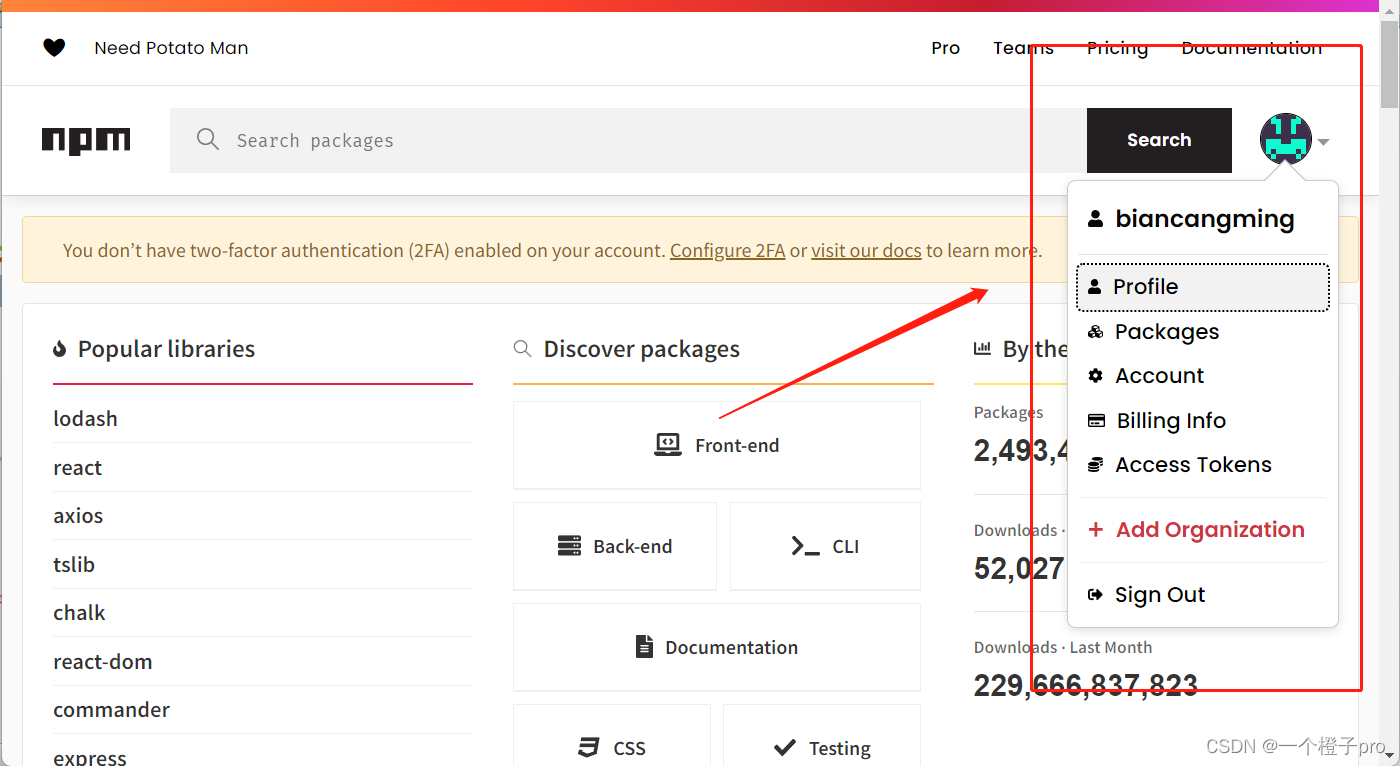Click the Need Potato Man text
The height and width of the screenshot is (766, 1400).
coord(171,48)
